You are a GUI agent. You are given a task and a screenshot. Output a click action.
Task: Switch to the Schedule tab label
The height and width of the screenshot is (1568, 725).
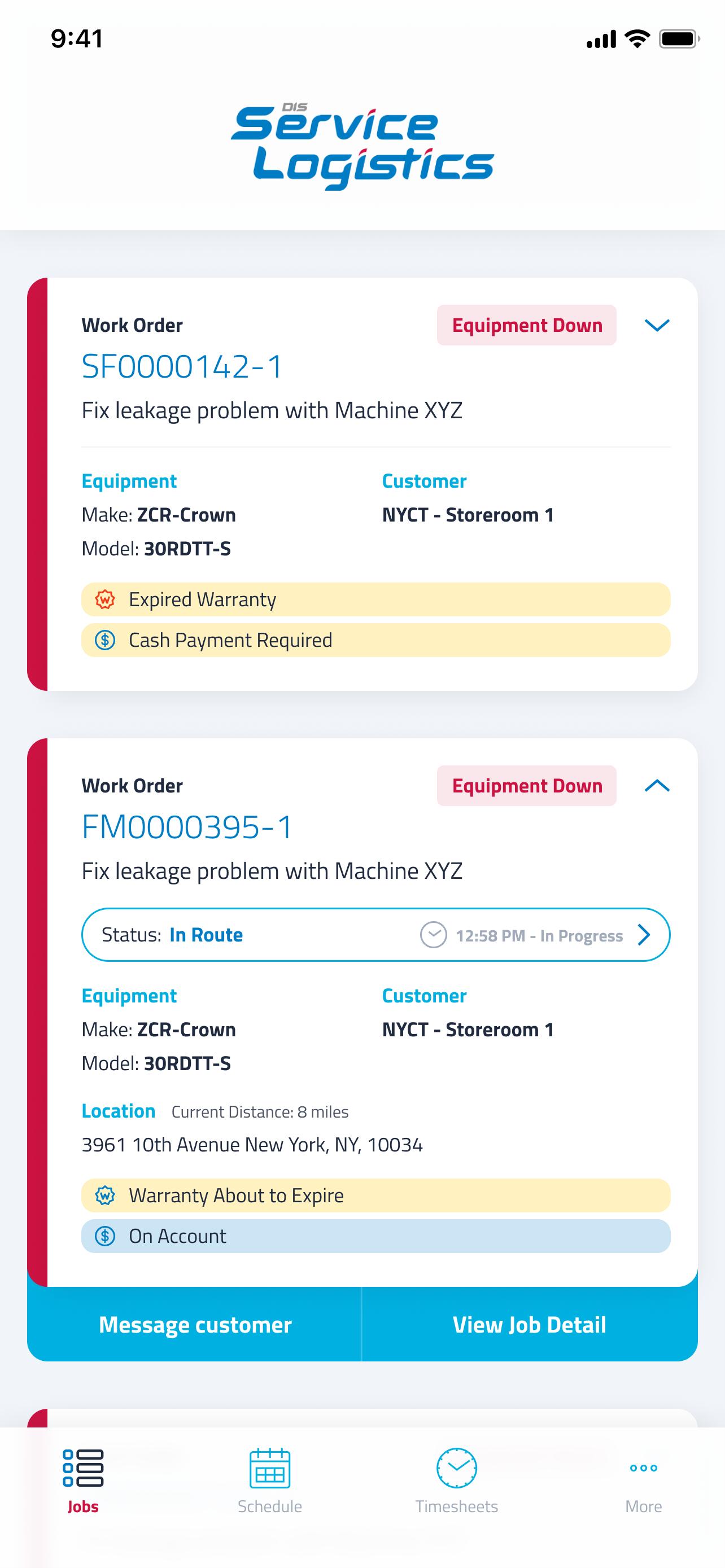[270, 1506]
